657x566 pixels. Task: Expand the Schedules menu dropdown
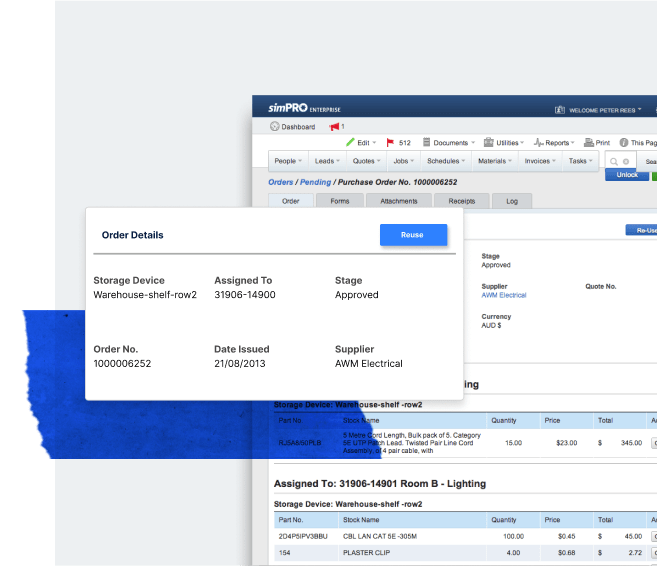point(446,161)
